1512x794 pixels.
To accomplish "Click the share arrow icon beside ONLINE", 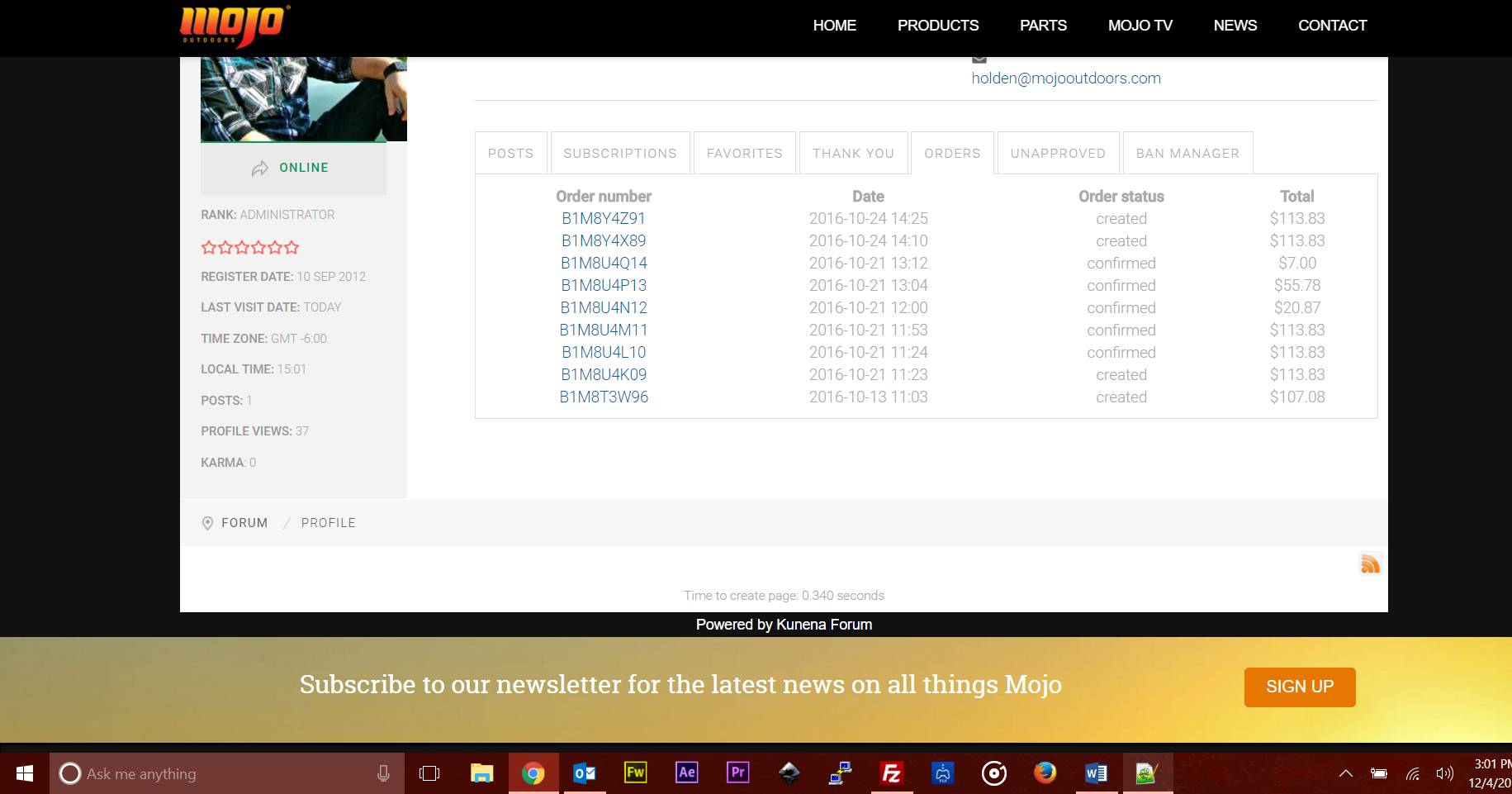I will pyautogui.click(x=260, y=168).
